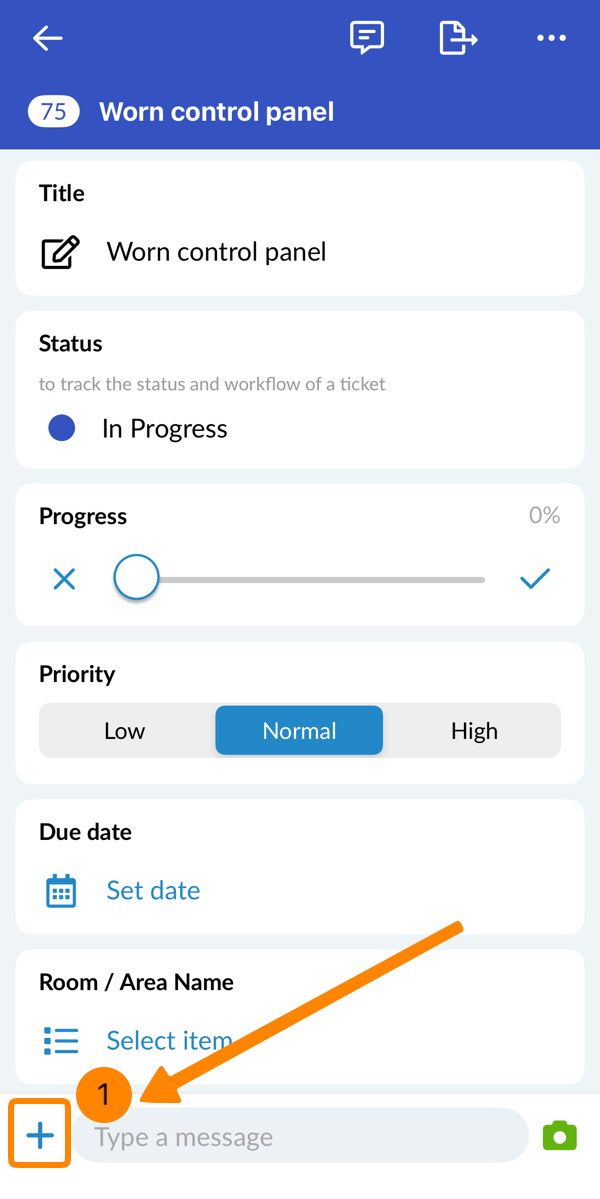Viewport: 600px width, 1199px height.
Task: Tap the edit title pencil icon
Action: point(60,252)
